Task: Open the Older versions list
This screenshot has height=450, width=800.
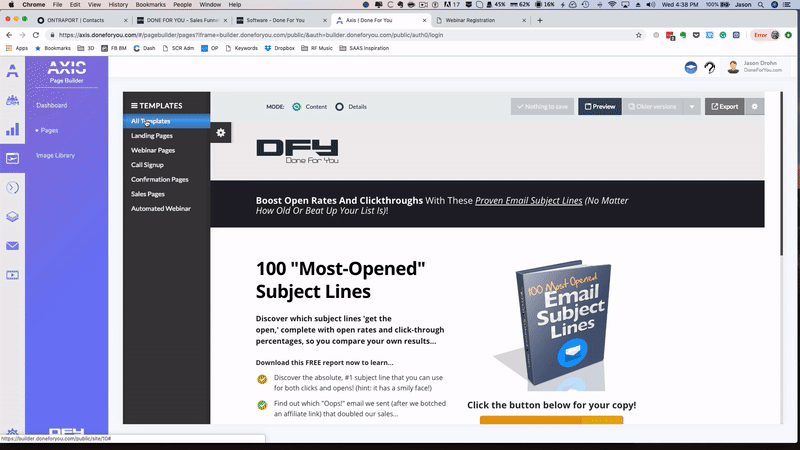Action: click(x=653, y=107)
